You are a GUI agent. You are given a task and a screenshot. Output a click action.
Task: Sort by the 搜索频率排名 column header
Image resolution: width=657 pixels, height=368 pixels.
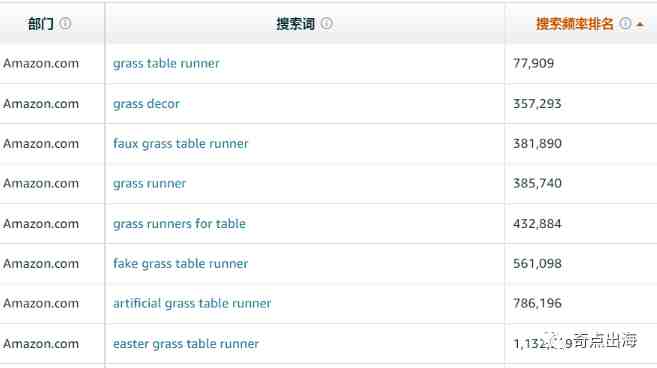(x=574, y=23)
